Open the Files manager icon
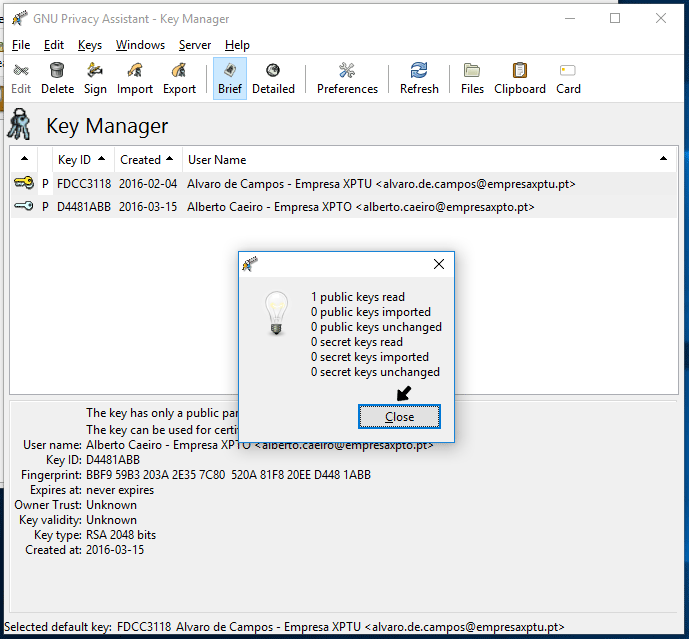Image resolution: width=689 pixels, height=639 pixels. pyautogui.click(x=472, y=79)
